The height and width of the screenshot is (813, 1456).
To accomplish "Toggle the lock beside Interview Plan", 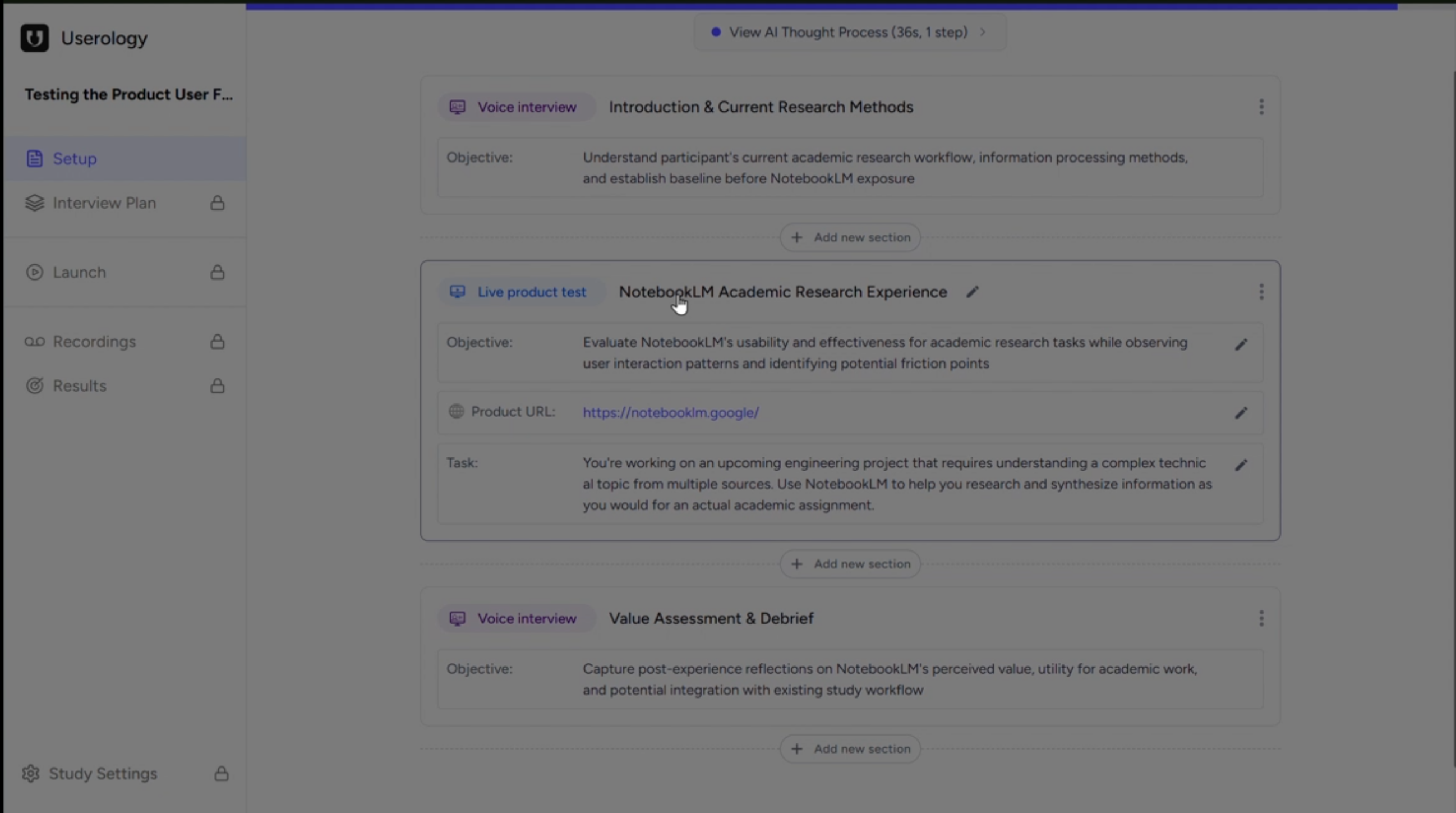I will point(218,203).
